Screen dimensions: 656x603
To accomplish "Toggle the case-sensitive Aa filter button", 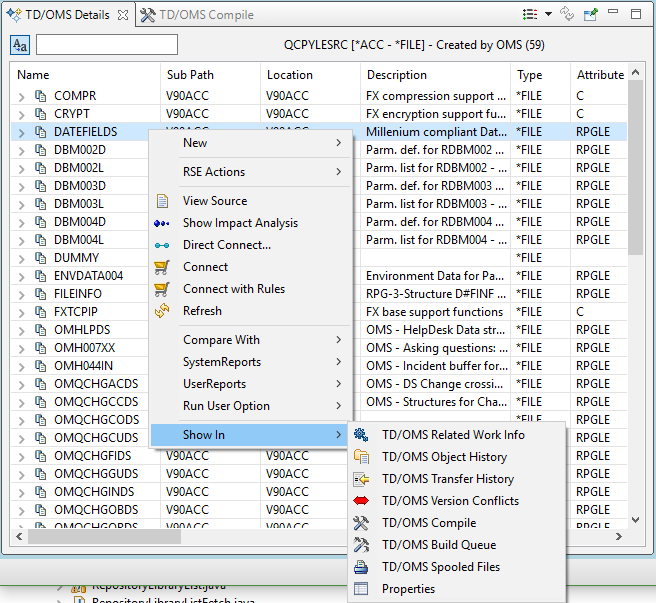I will 20,45.
